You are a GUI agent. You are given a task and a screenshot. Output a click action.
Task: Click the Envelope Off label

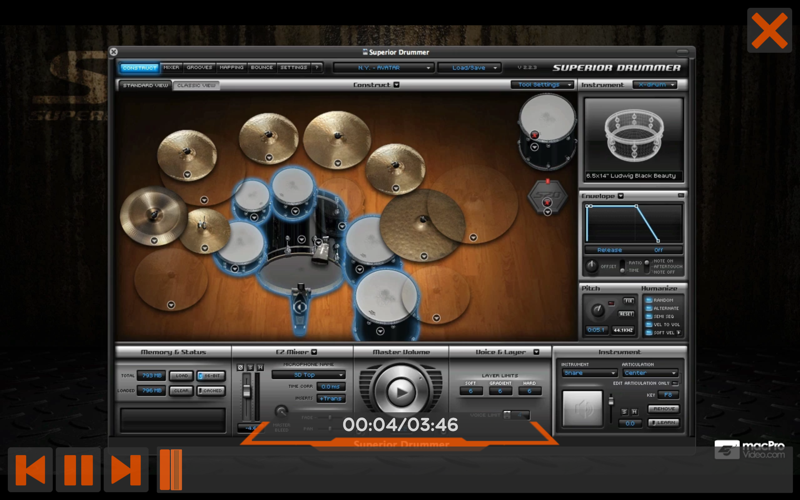click(659, 250)
